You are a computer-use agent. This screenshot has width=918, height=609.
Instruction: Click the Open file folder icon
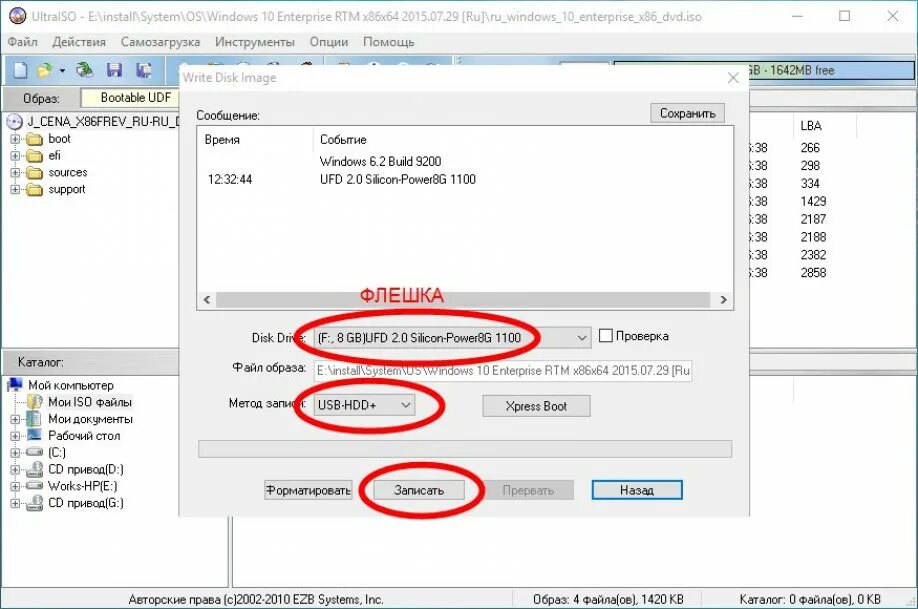(44, 70)
